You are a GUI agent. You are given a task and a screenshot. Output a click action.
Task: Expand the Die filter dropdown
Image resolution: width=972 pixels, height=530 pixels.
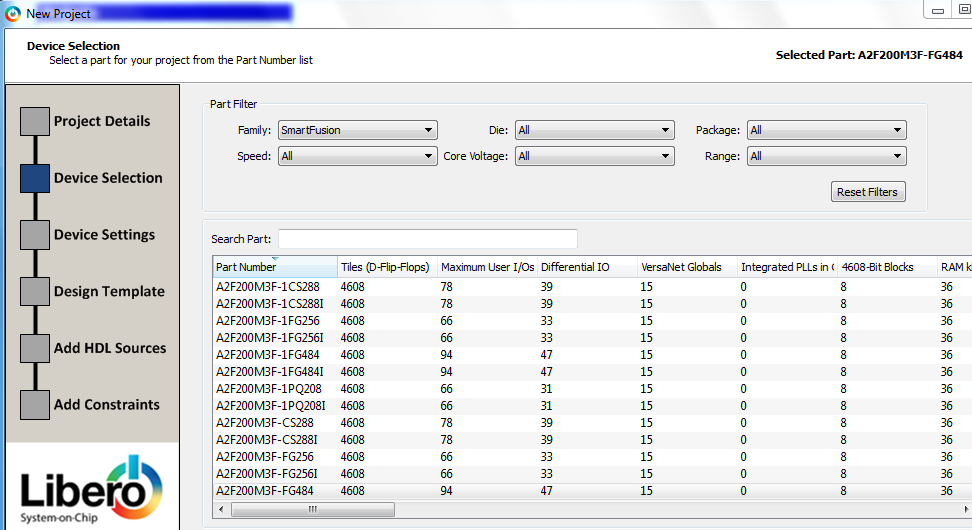[x=594, y=130]
